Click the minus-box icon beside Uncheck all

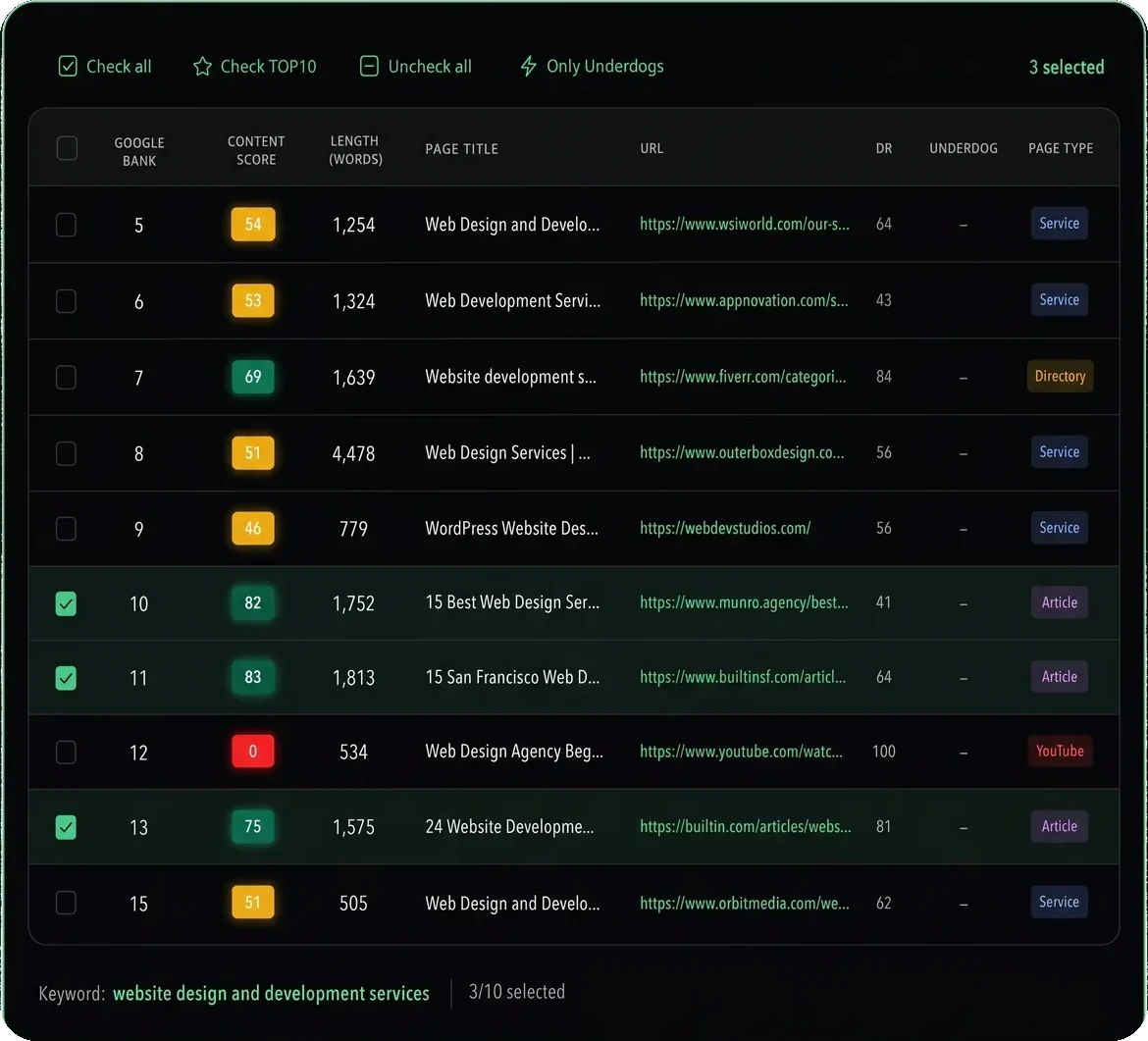[369, 67]
